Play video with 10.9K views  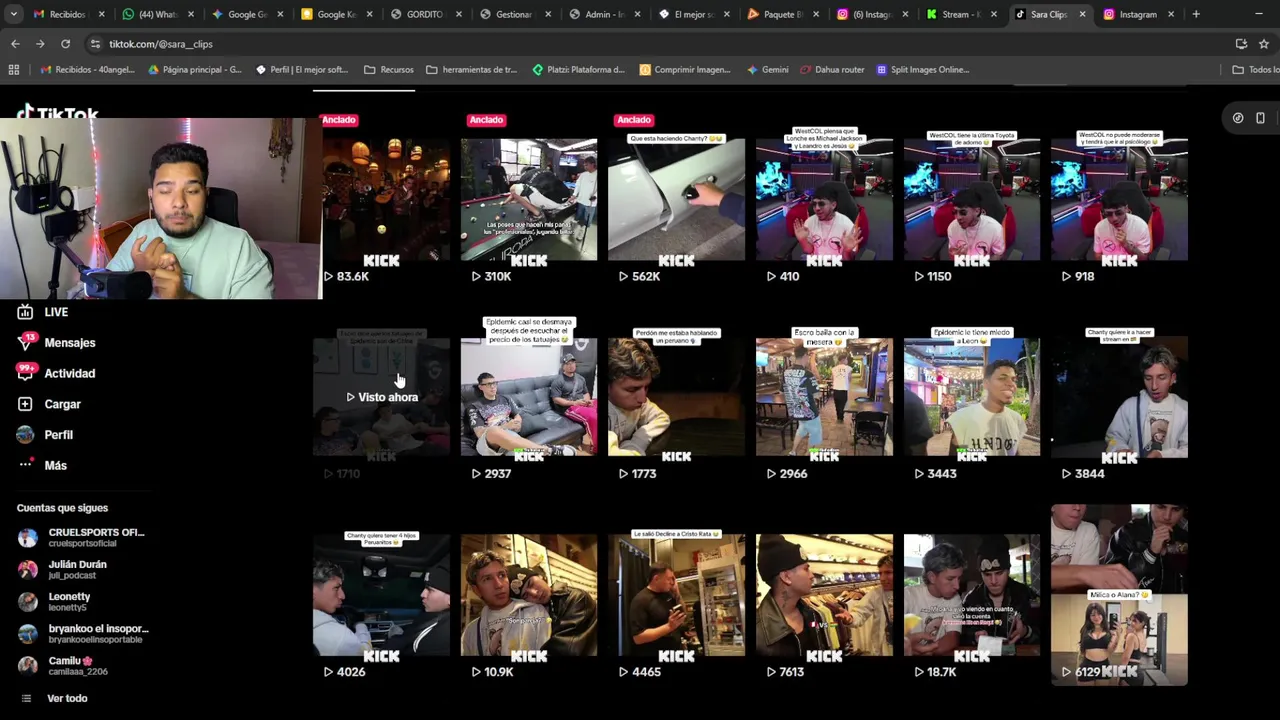pos(529,595)
